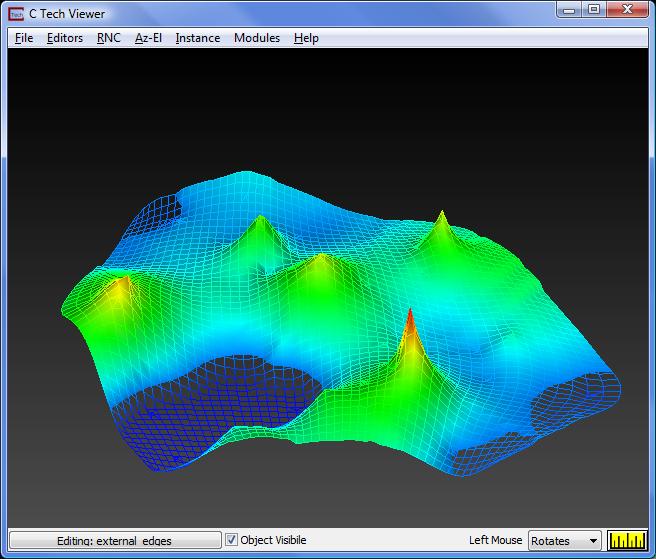Open the Editors menu

[x=65, y=38]
